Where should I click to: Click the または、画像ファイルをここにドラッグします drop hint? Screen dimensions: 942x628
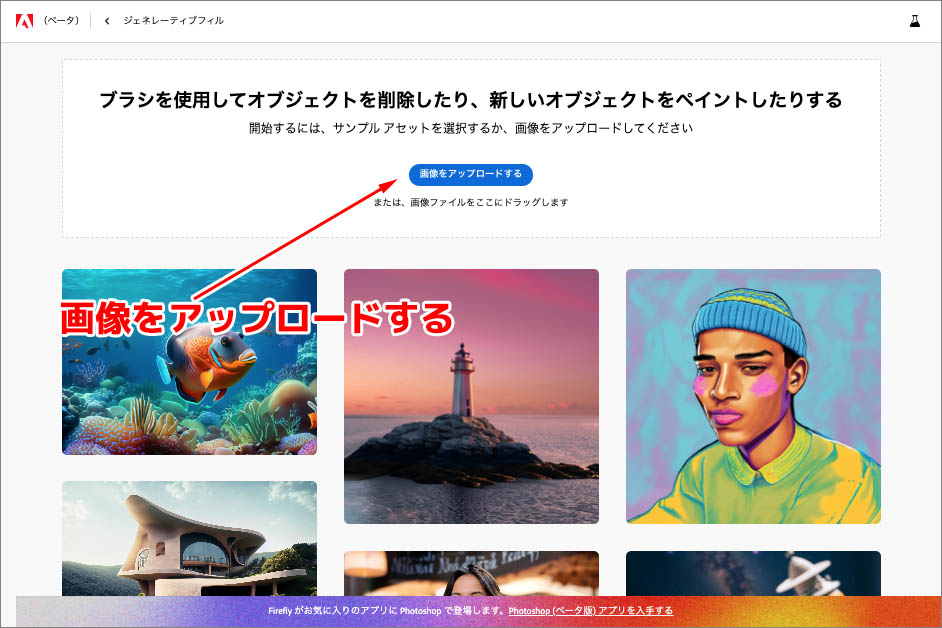[471, 202]
